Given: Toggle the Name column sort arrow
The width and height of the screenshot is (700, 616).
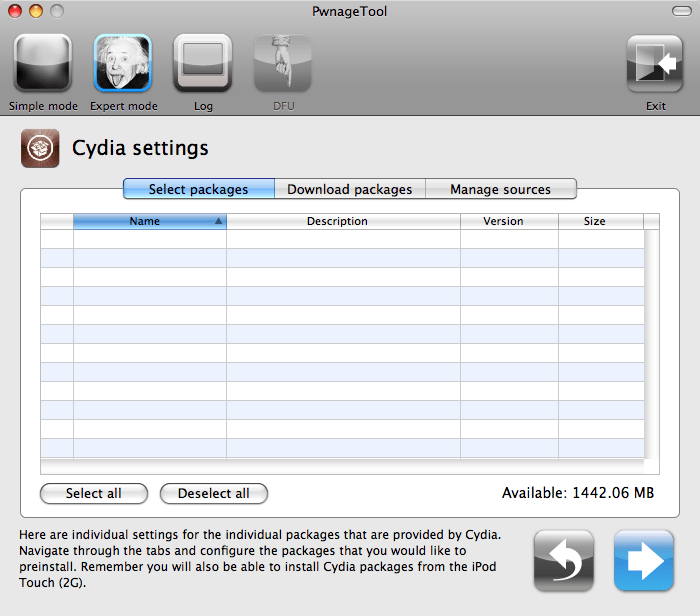Looking at the screenshot, I should [x=218, y=221].
